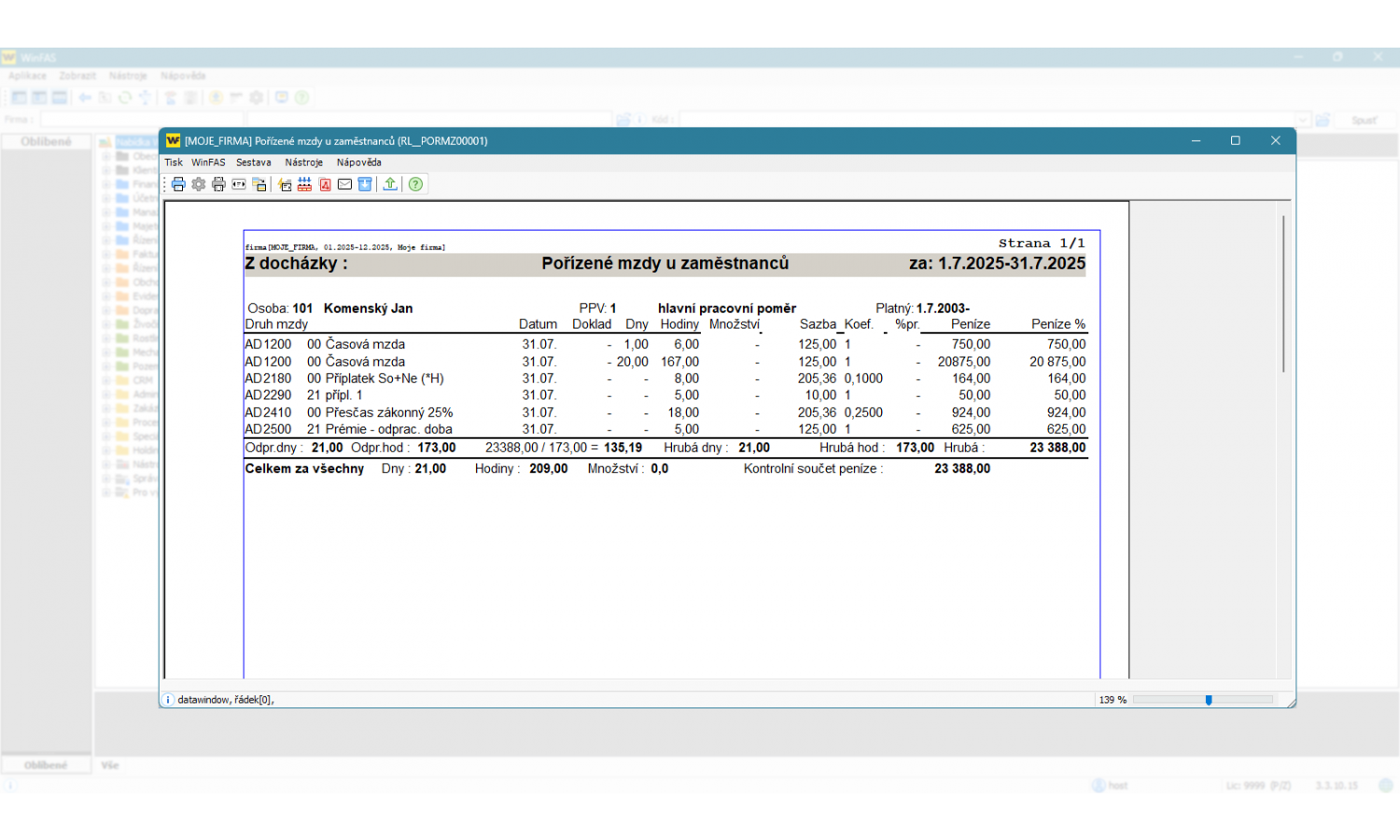Open Zobrazit menu in background WinFAS window
Screen dimensions: 1400x840
pyautogui.click(x=77, y=76)
